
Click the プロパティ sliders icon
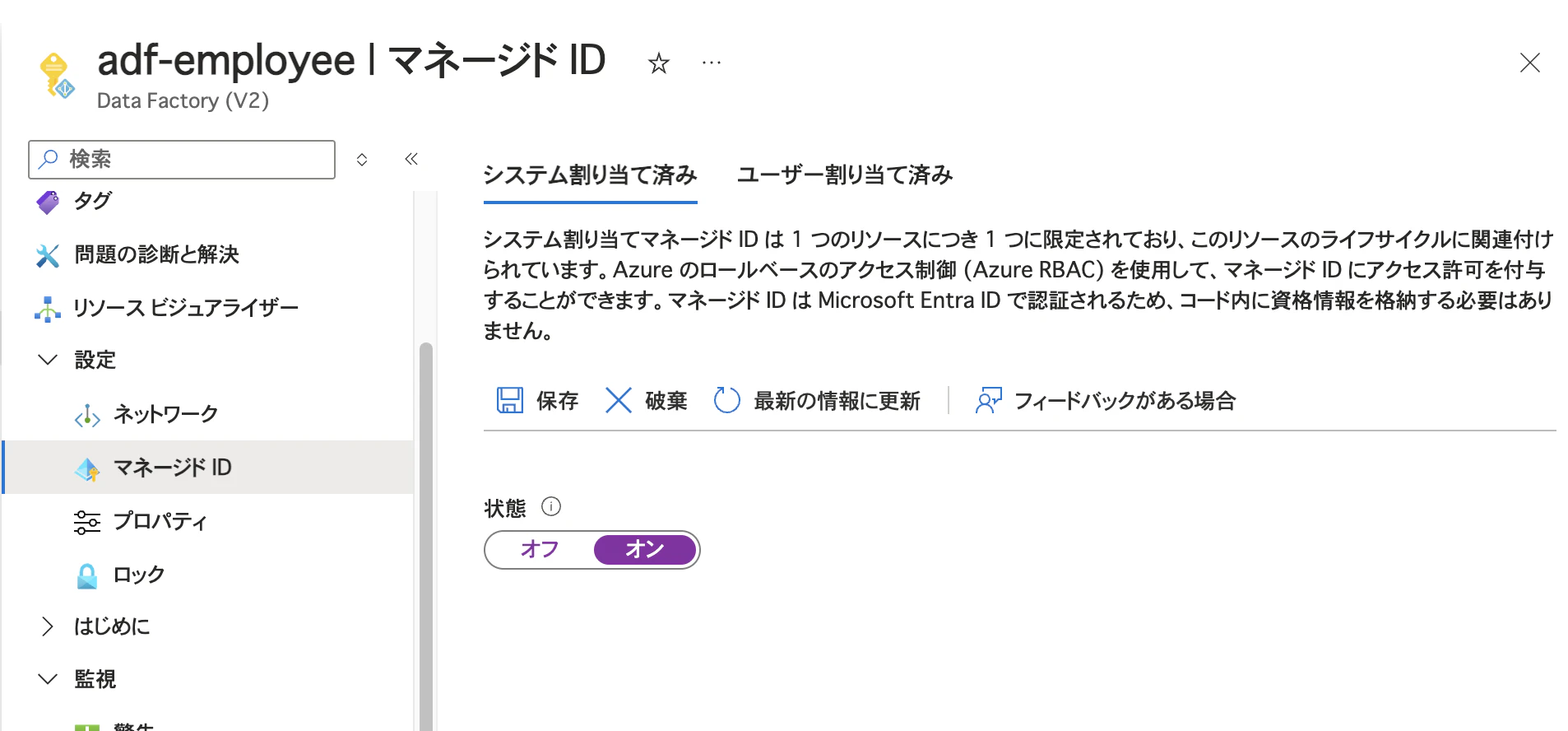click(x=87, y=522)
